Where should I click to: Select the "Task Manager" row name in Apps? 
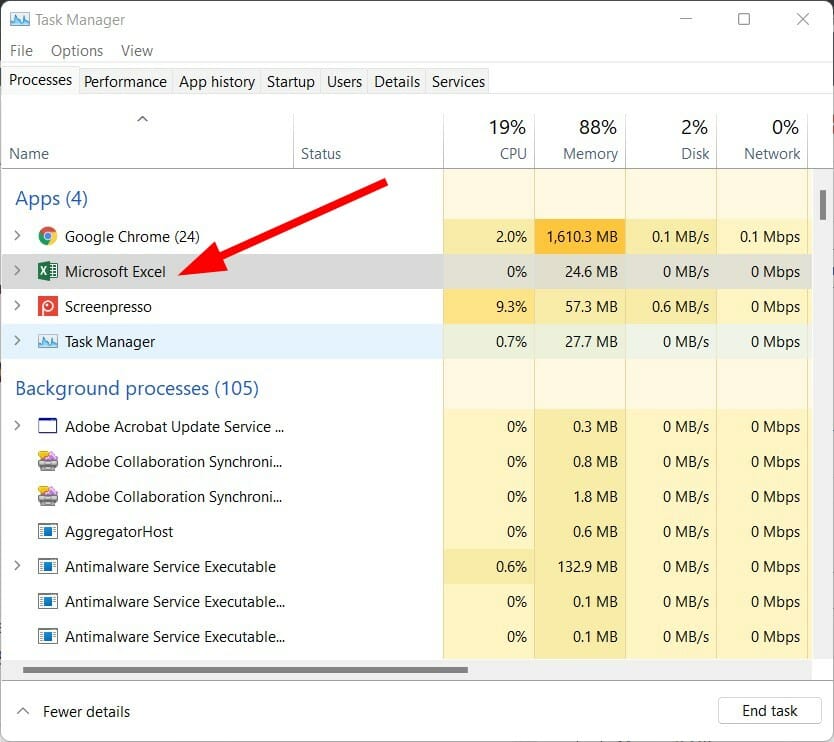click(110, 341)
